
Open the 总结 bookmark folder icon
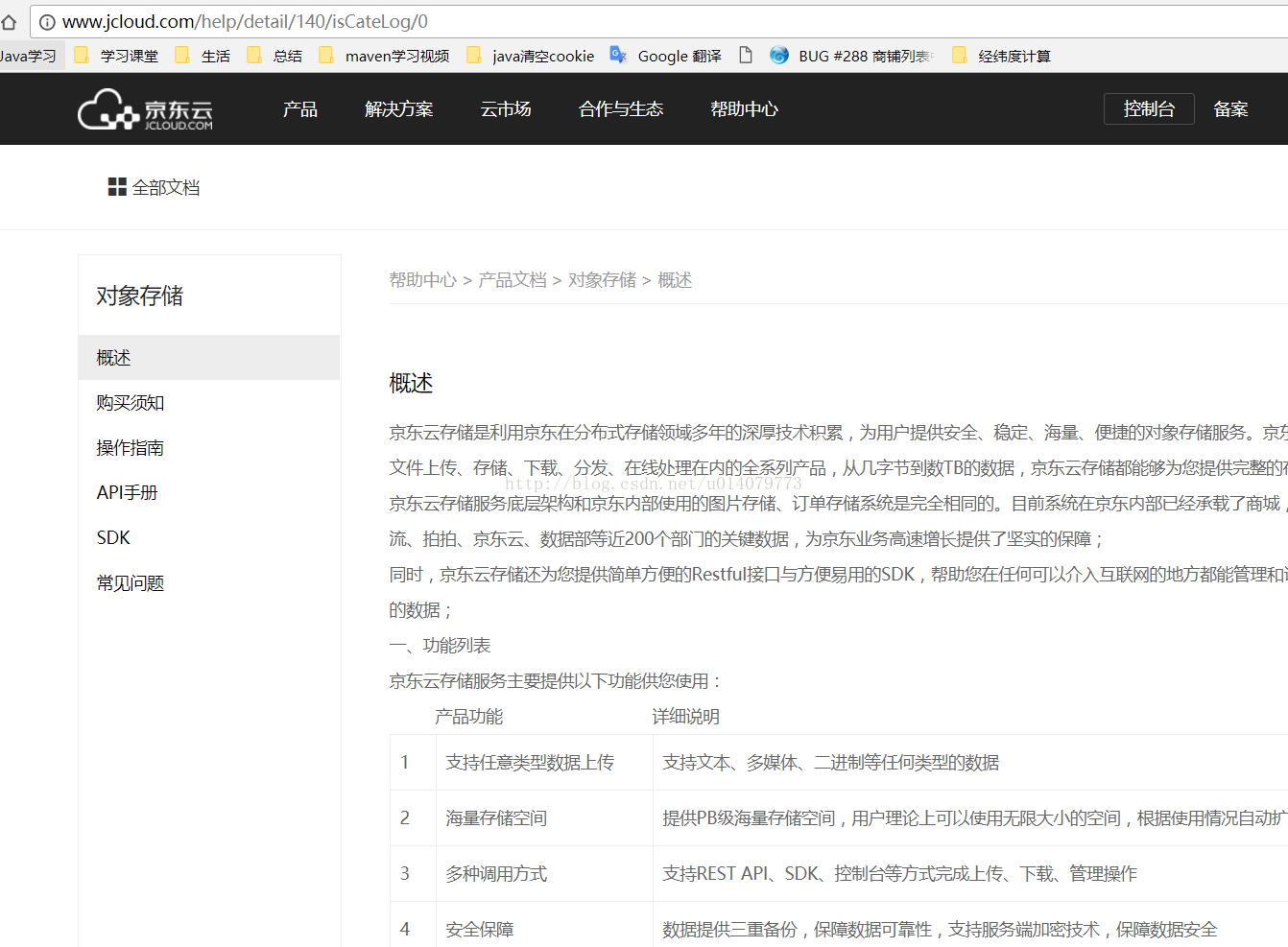coord(254,56)
